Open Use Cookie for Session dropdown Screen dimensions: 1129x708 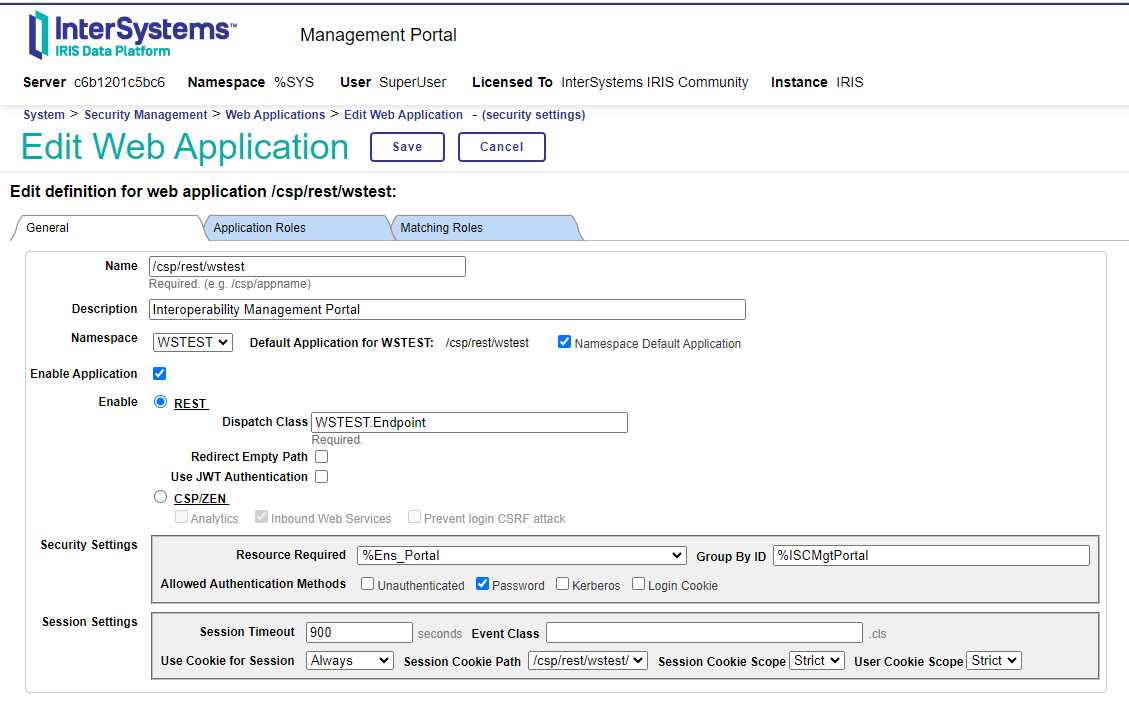pyautogui.click(x=350, y=660)
